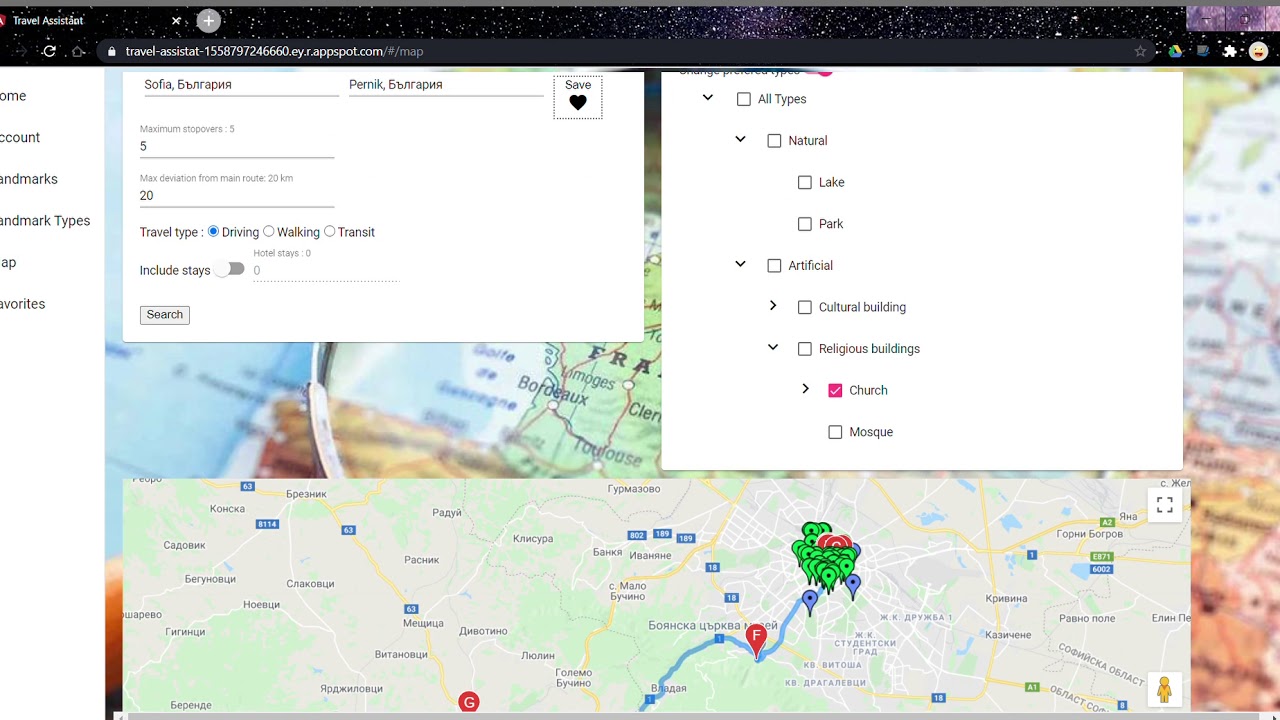Select Transit travel type
Viewport: 1280px width, 720px height.
tap(329, 231)
